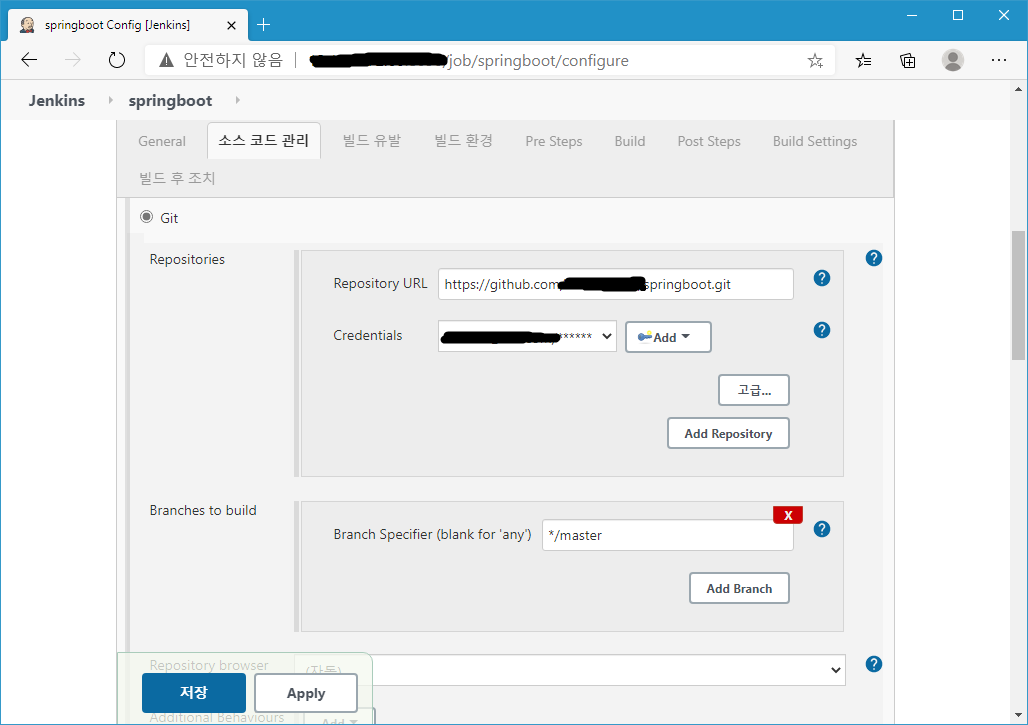Click the scrollbar down arrow
Image resolution: width=1028 pixels, height=725 pixels.
[x=1018, y=715]
